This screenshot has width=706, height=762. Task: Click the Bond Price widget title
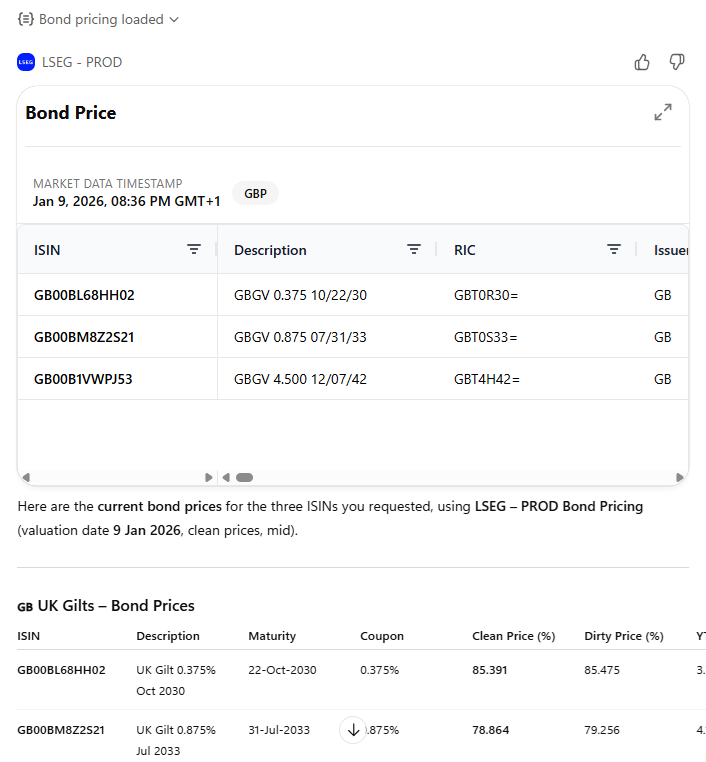(x=71, y=113)
